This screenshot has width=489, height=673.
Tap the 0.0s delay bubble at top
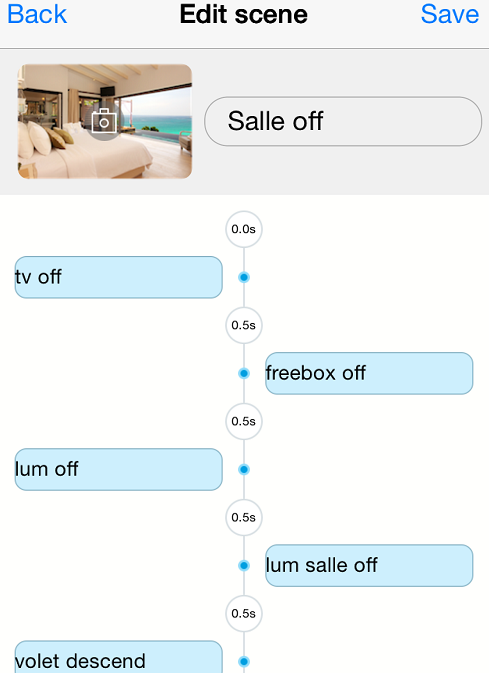[244, 229]
